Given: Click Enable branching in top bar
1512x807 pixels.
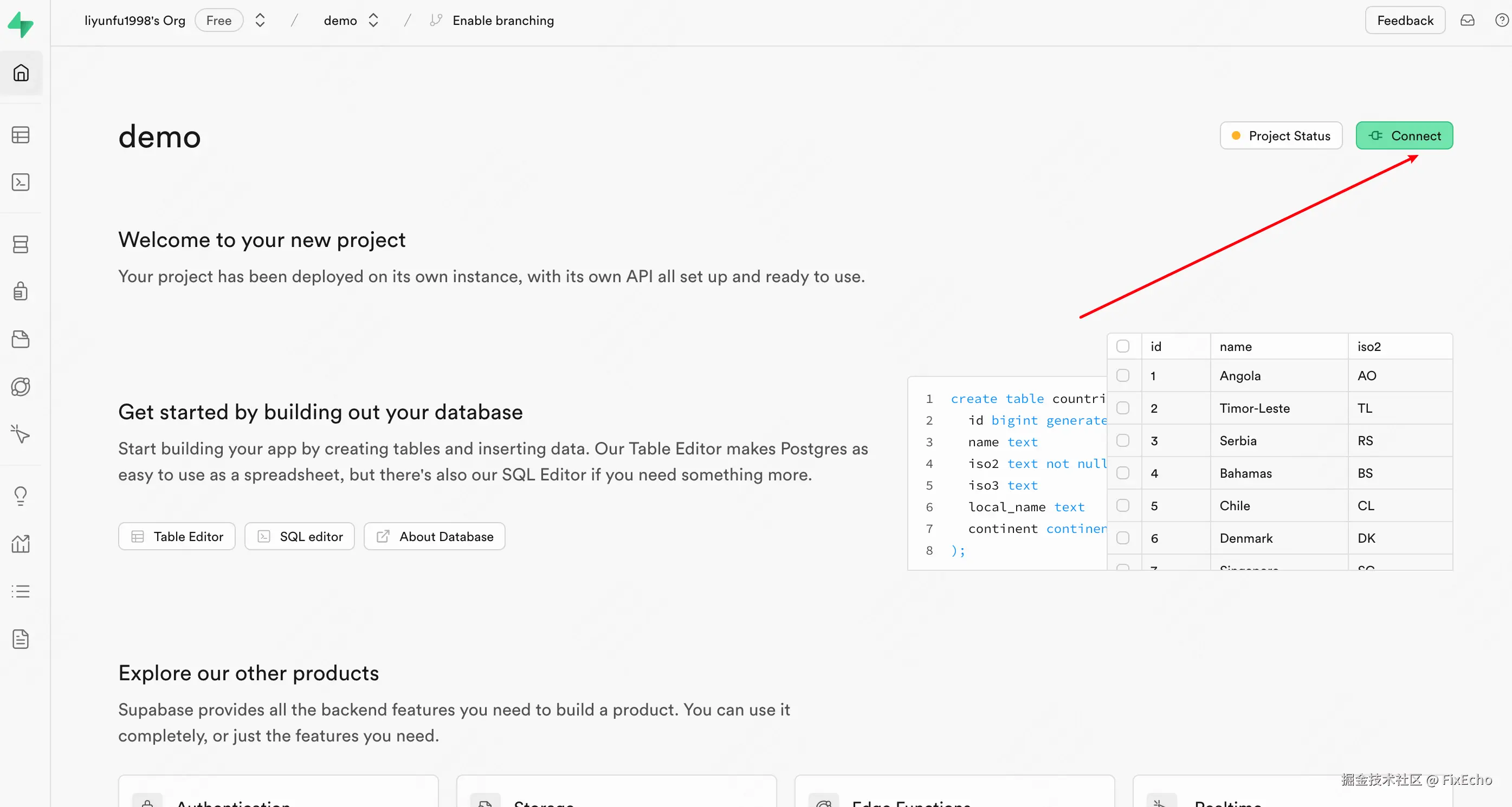Looking at the screenshot, I should click(502, 21).
